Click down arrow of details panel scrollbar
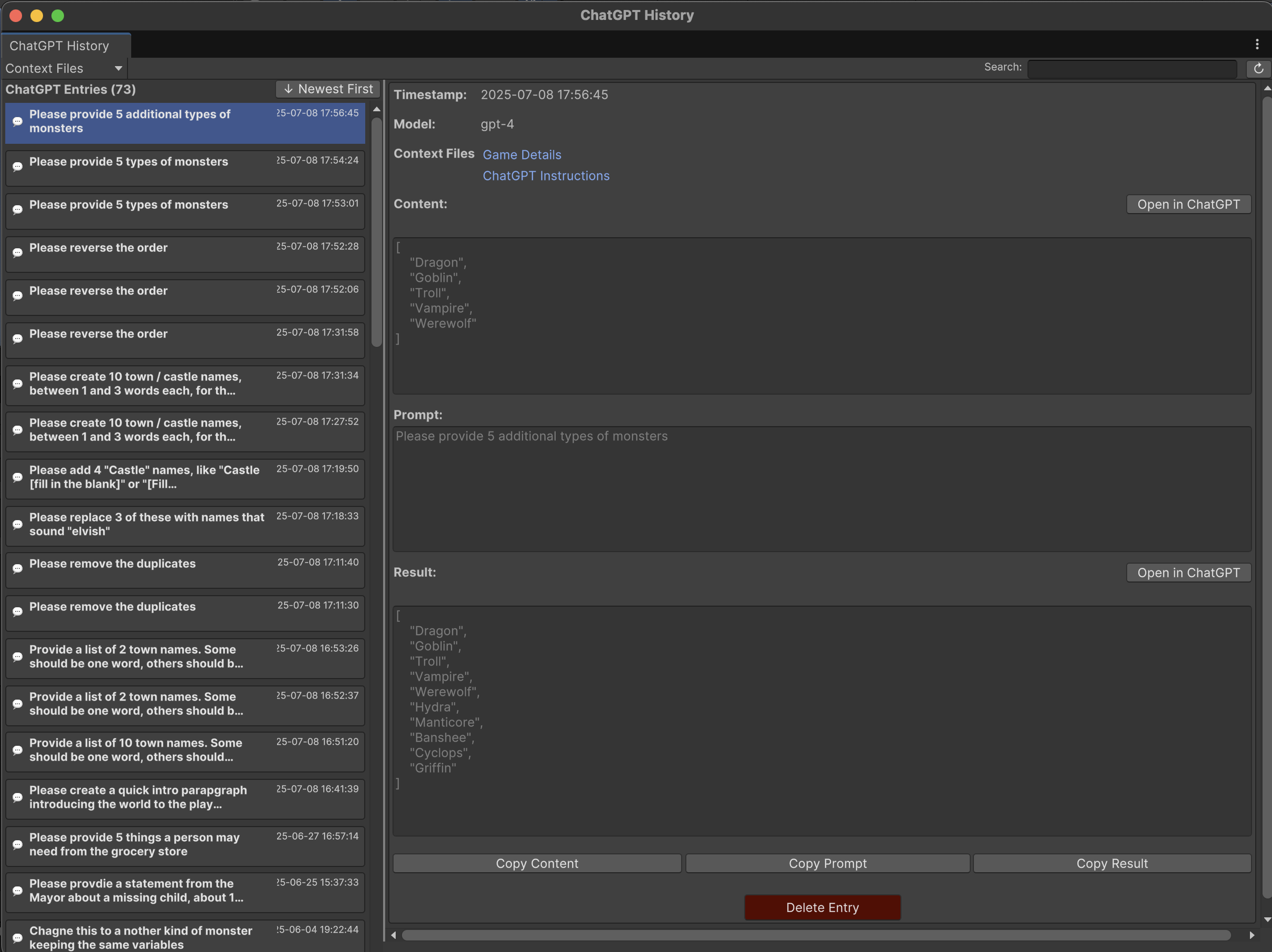 pos(1267,920)
